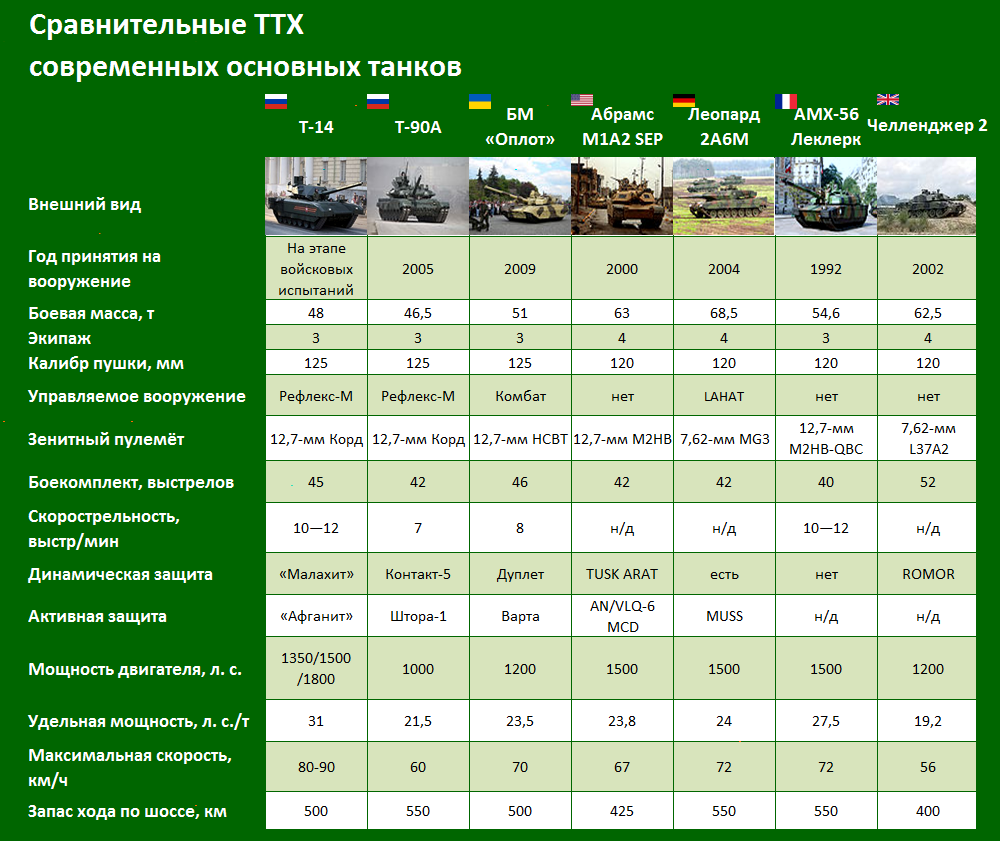Click the combat mass cell '46,5'
This screenshot has width=1000, height=841.
click(418, 313)
